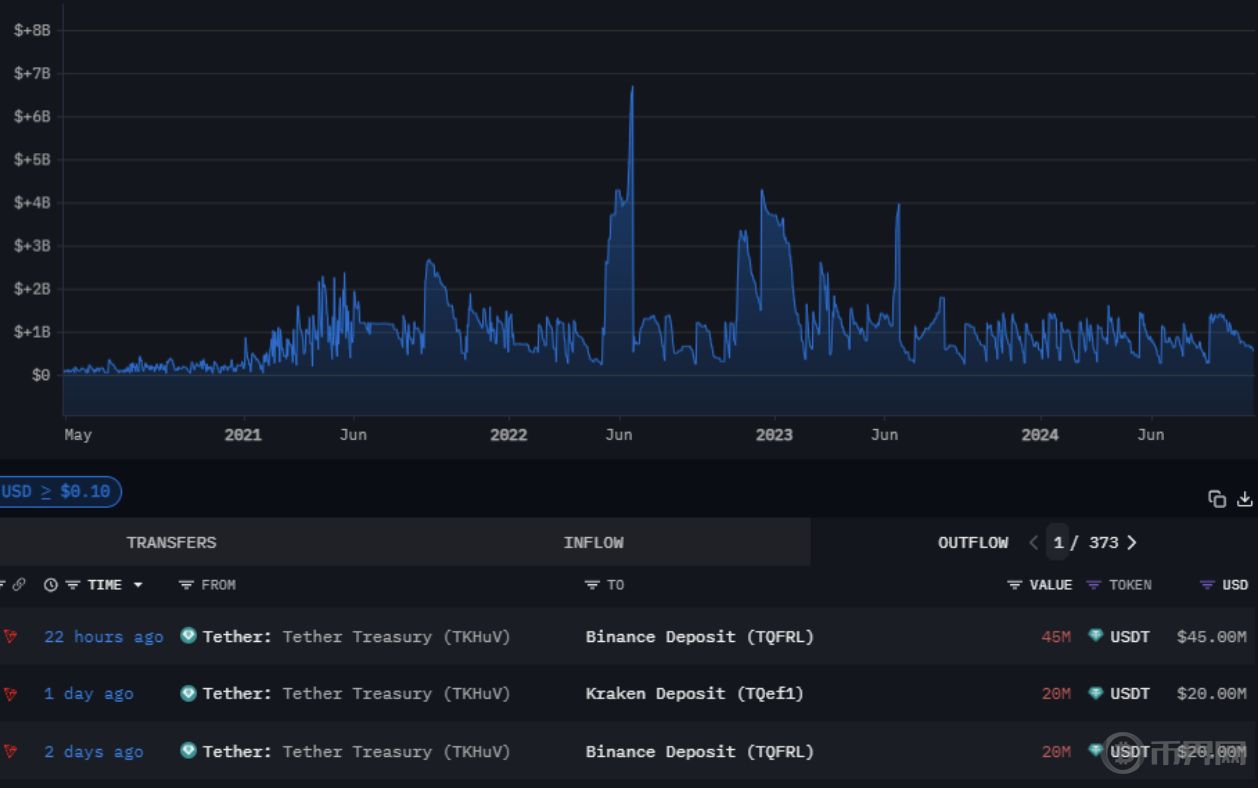Select the TRANSFERS tab
1258x788 pixels.
171,542
